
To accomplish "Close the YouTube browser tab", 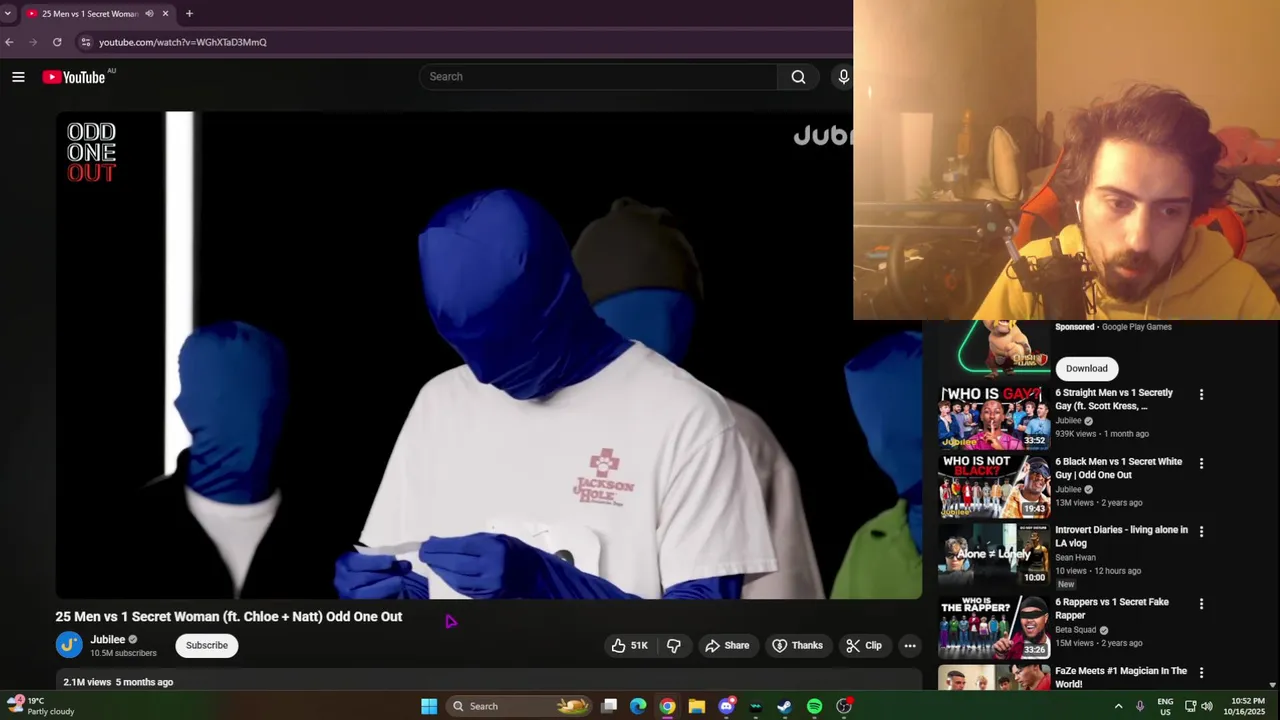I will (x=165, y=14).
